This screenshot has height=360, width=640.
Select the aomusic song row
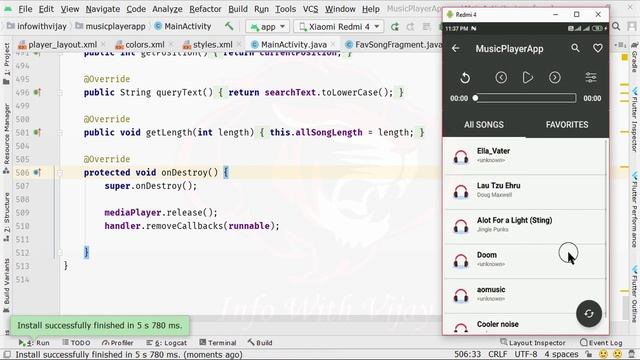(x=524, y=296)
